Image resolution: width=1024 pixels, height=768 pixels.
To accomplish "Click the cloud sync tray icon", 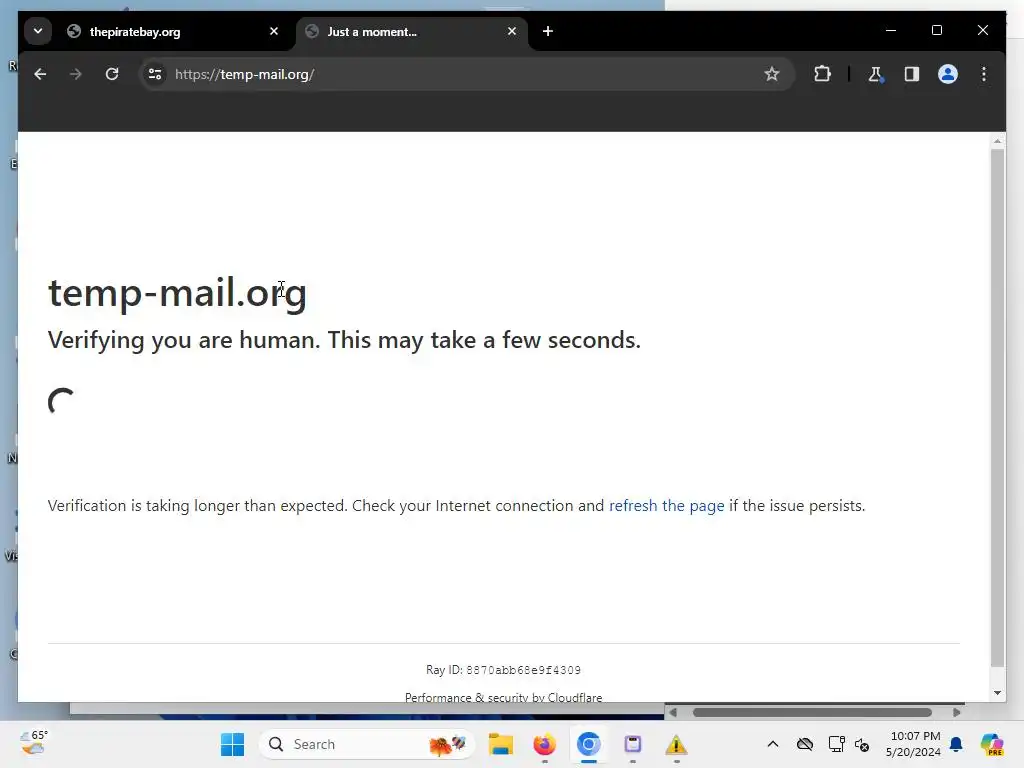I will coord(805,744).
